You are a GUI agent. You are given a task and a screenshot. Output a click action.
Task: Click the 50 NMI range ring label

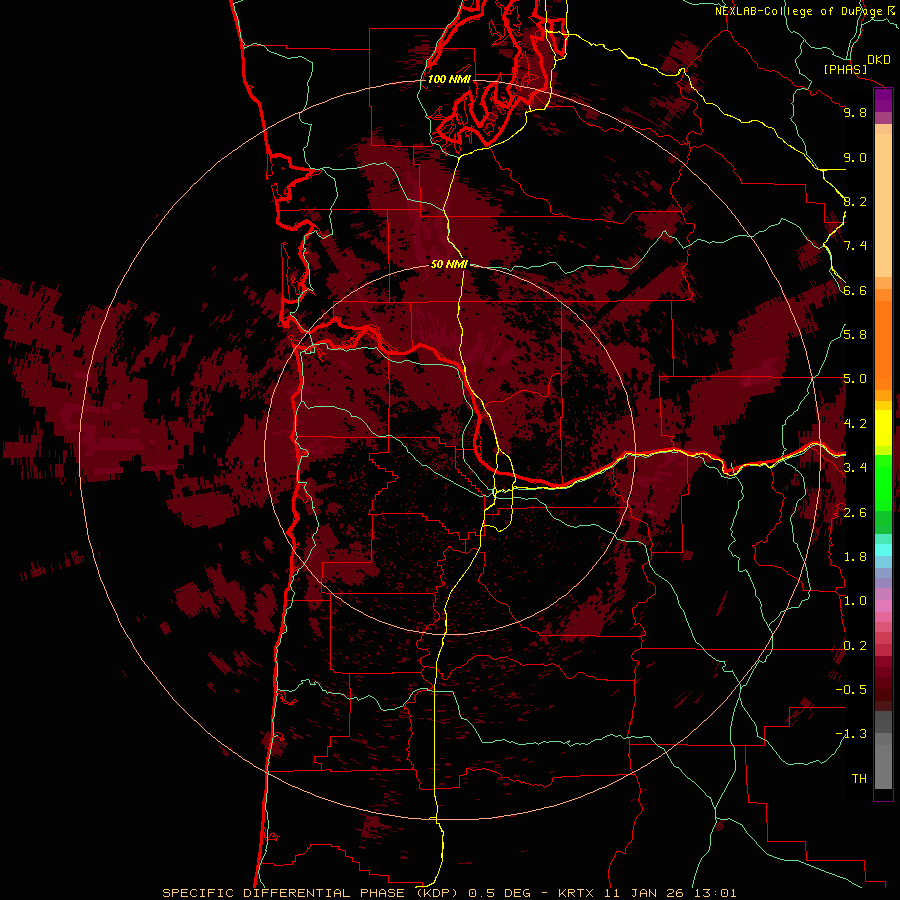pyautogui.click(x=449, y=264)
